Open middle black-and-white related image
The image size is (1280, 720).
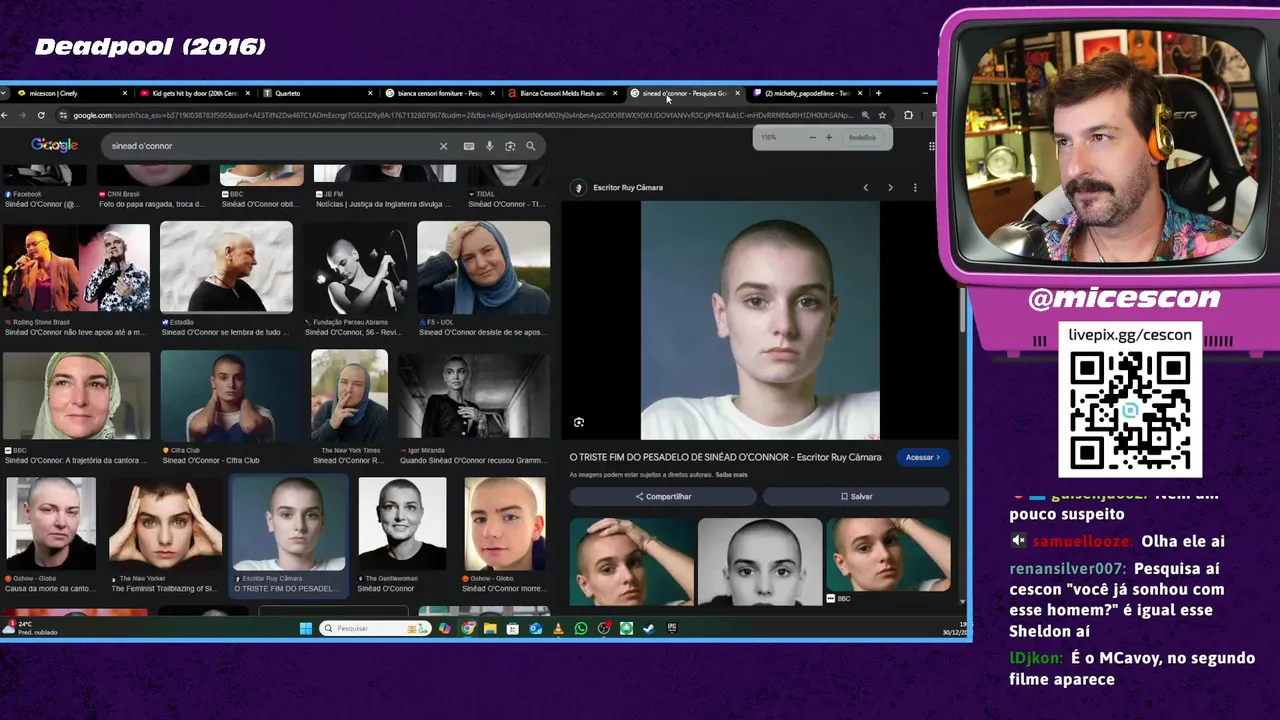pos(760,561)
